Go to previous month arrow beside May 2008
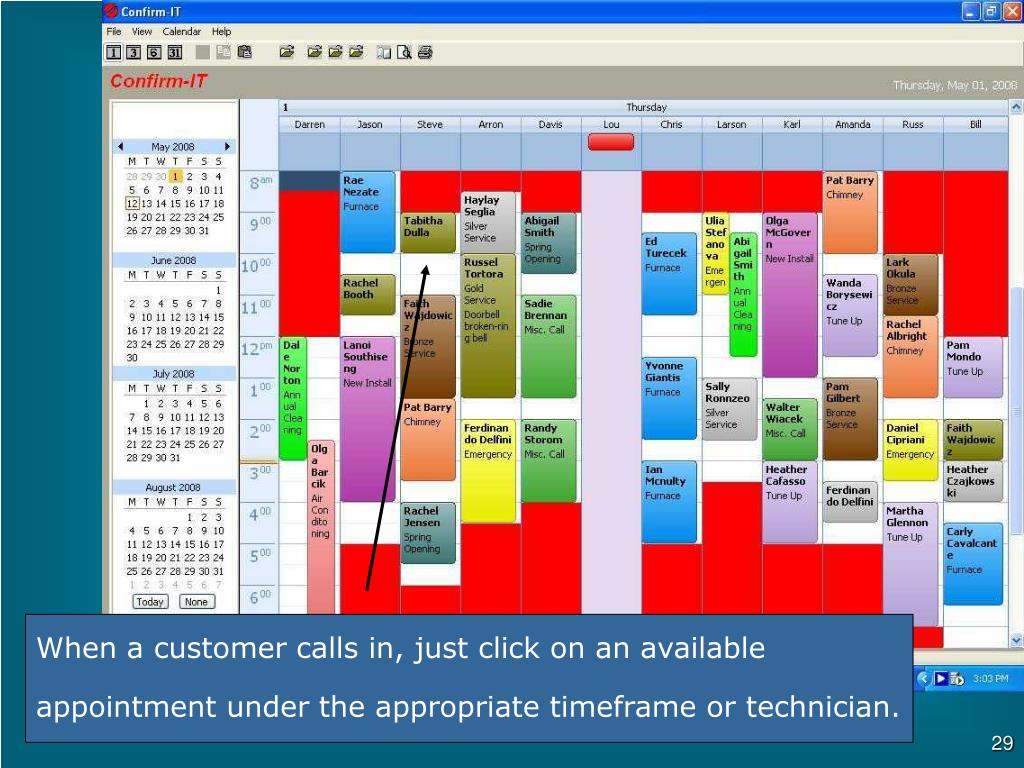 tap(120, 146)
